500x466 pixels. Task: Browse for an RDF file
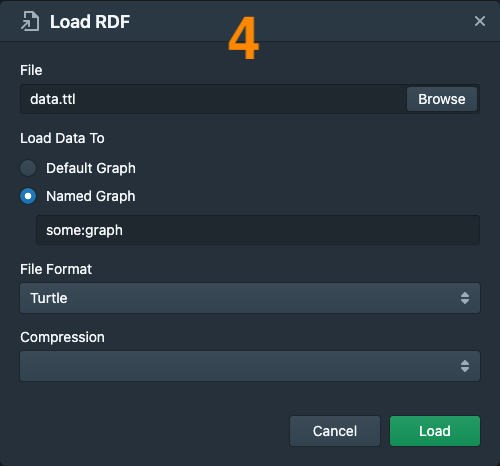point(442,99)
